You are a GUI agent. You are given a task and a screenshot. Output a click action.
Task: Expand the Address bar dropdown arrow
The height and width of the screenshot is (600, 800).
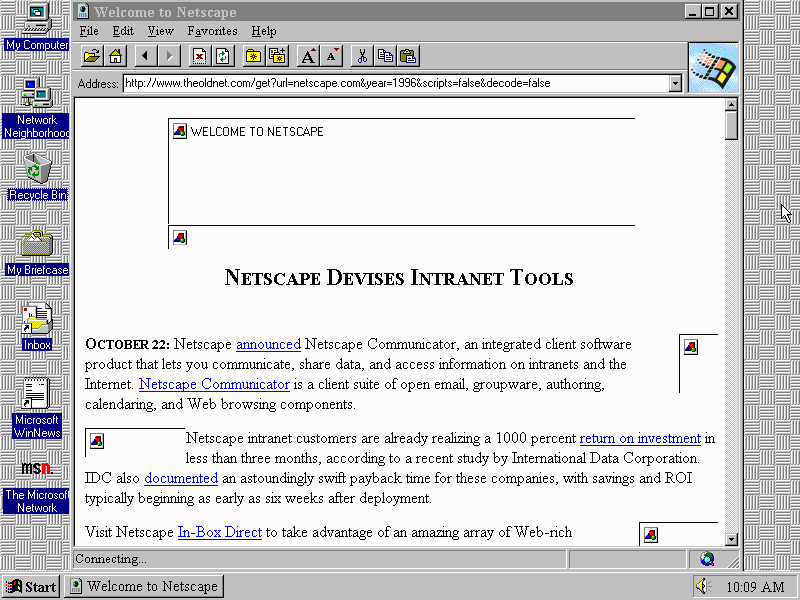click(675, 84)
